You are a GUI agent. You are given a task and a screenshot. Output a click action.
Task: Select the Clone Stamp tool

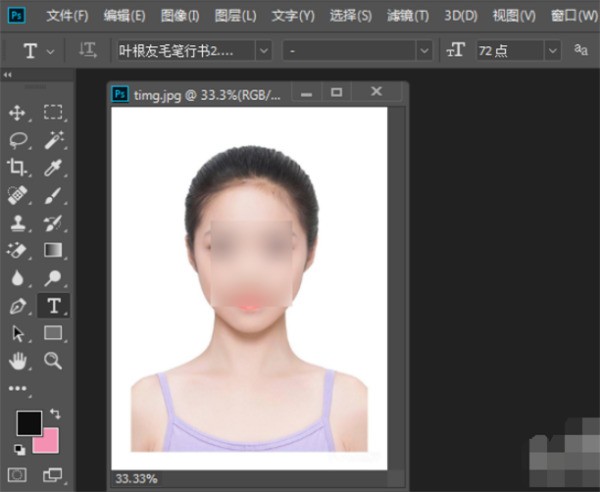point(17,222)
